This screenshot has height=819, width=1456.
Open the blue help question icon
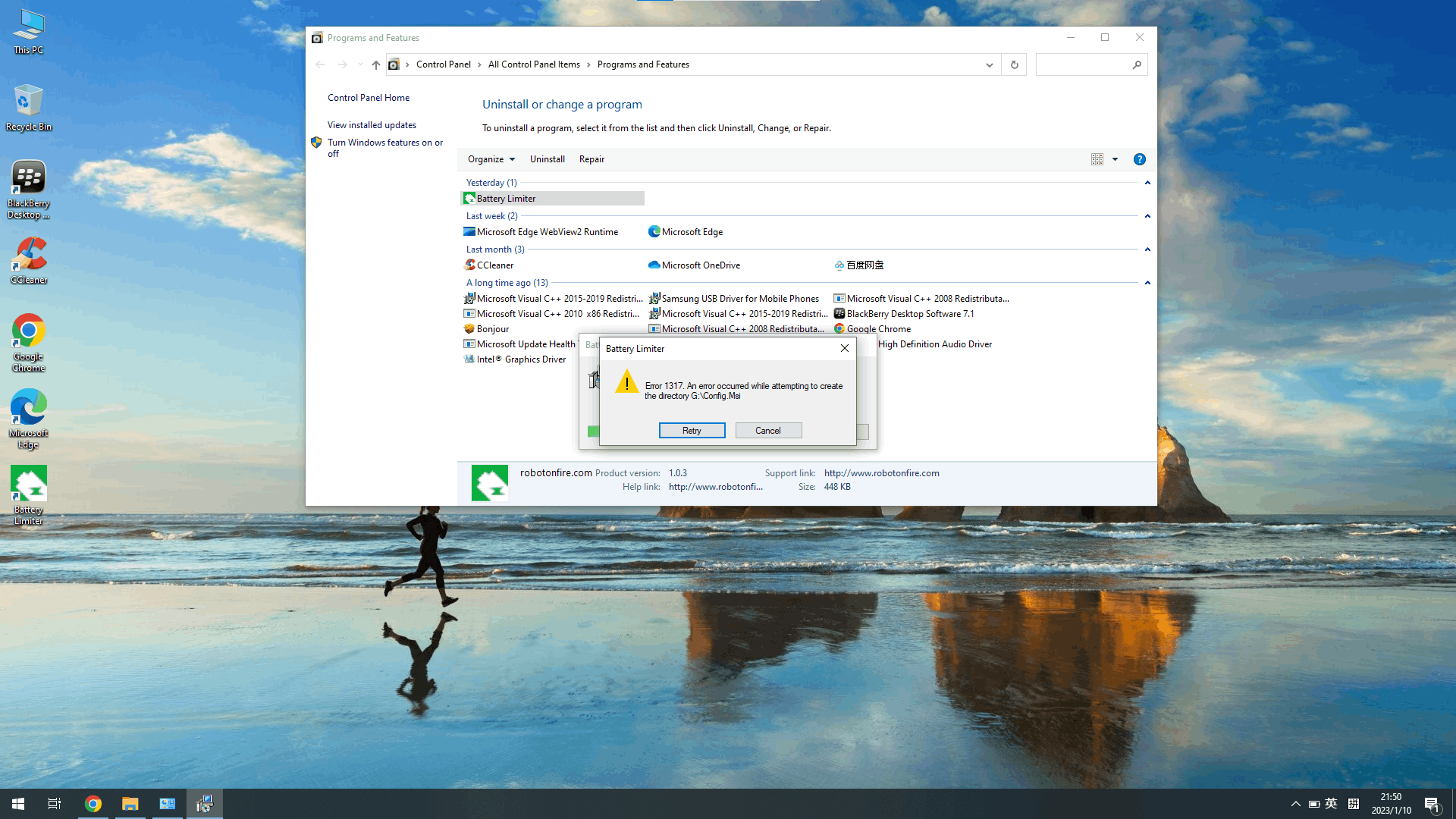[1139, 159]
